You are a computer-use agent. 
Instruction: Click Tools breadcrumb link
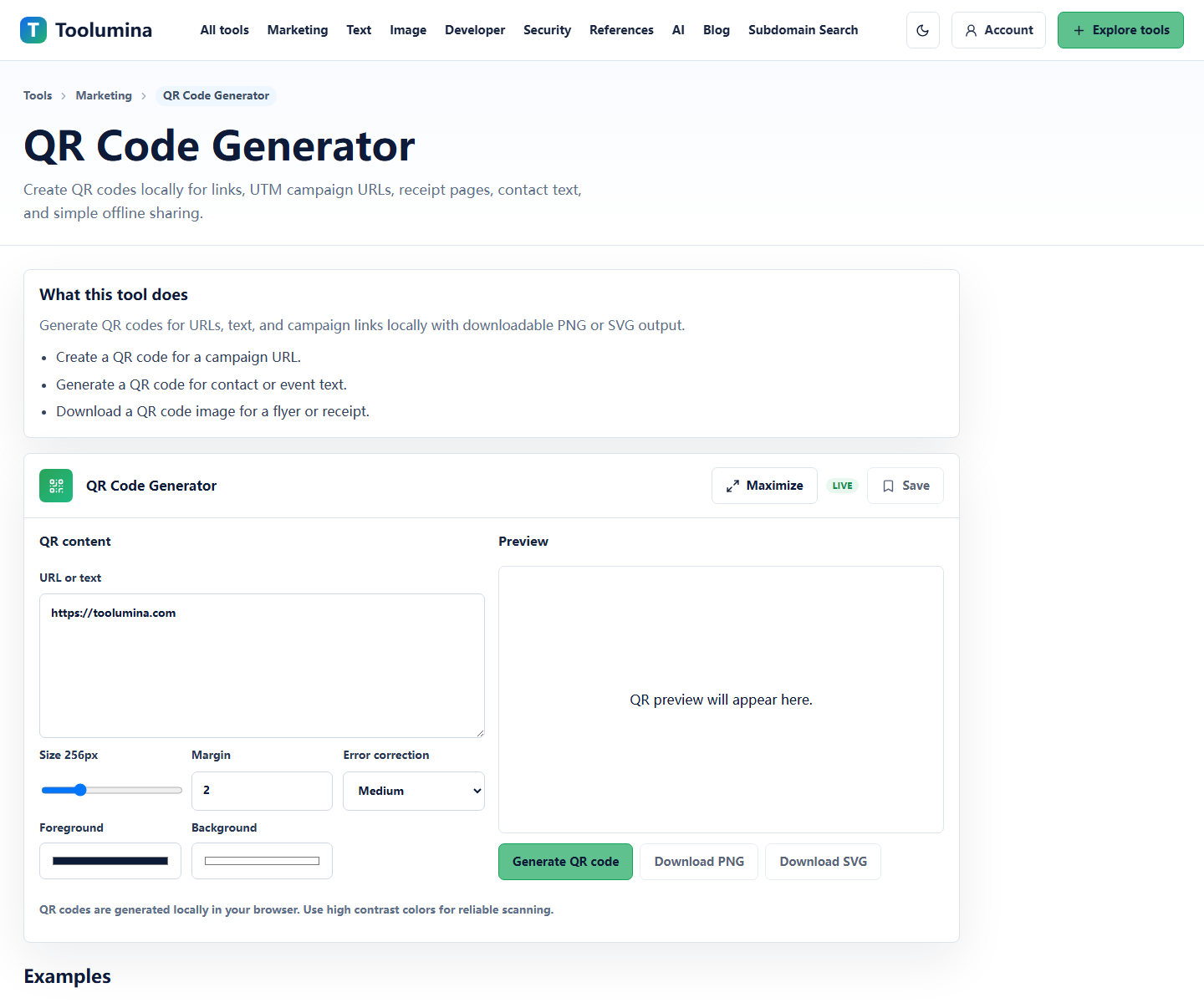pos(38,95)
